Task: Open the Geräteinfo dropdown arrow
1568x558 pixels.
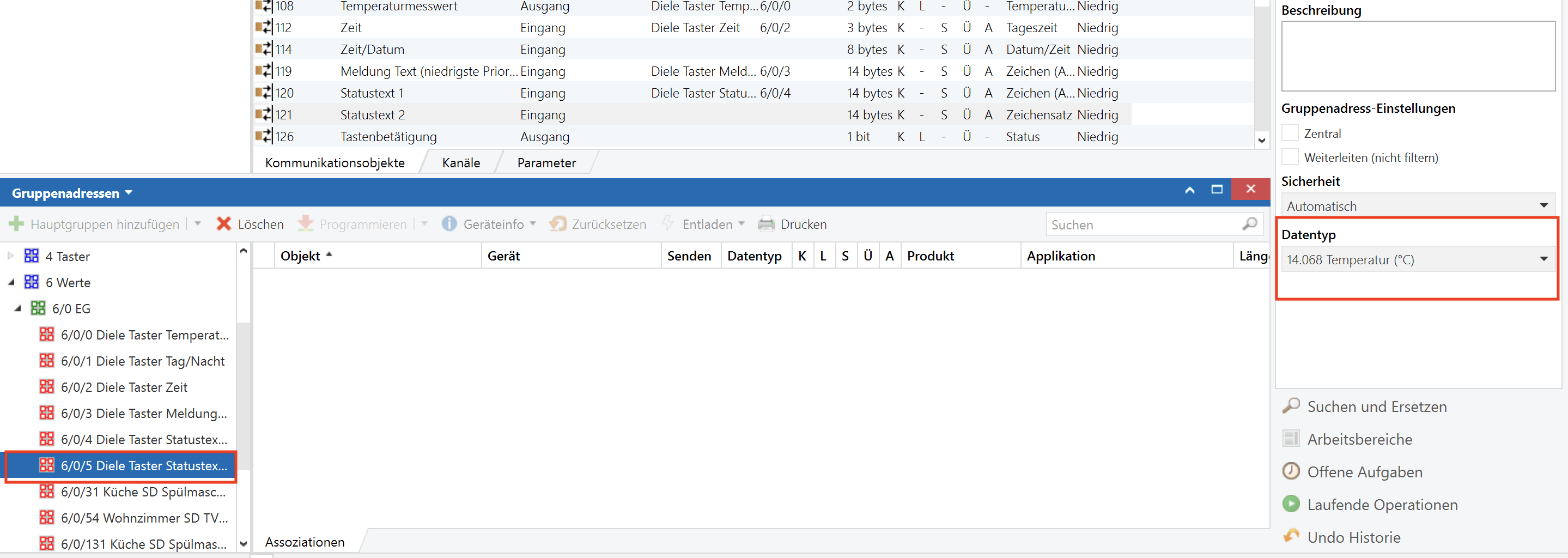Action: (x=533, y=224)
